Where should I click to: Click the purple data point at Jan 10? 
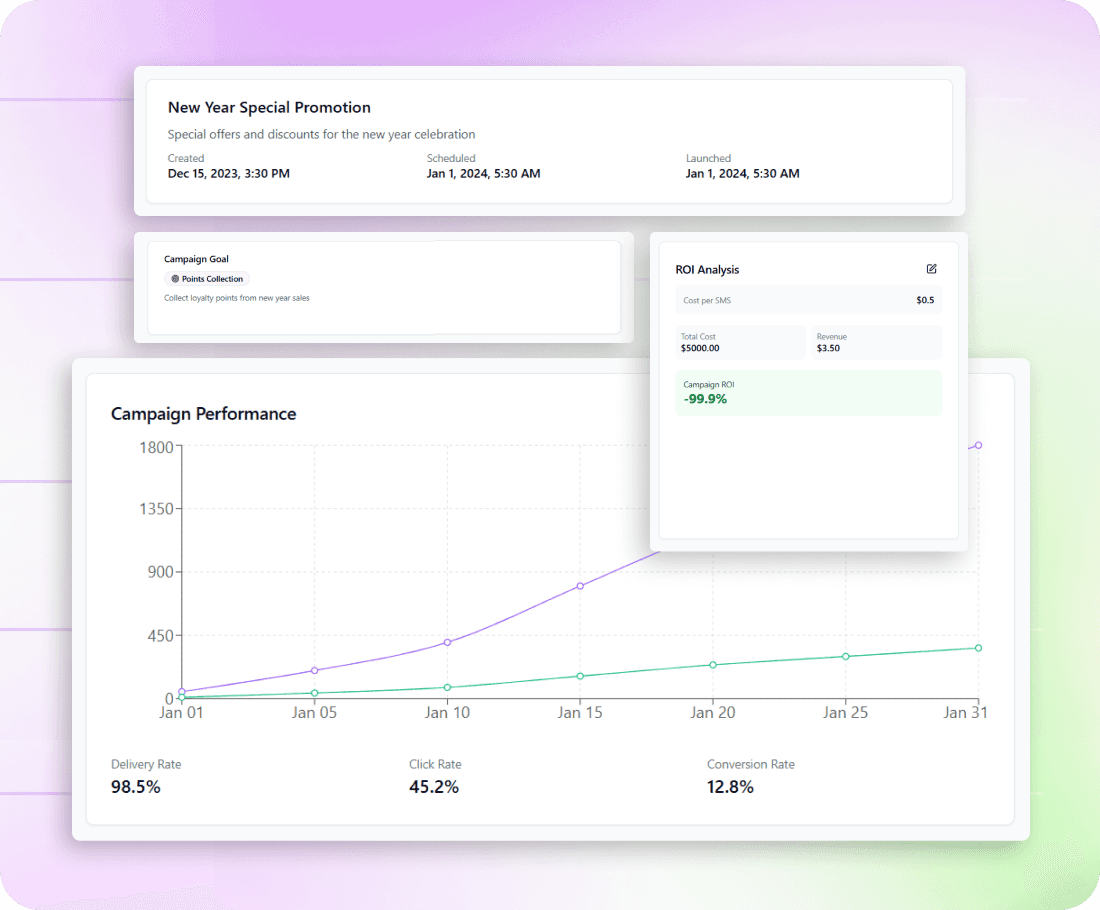coord(448,642)
